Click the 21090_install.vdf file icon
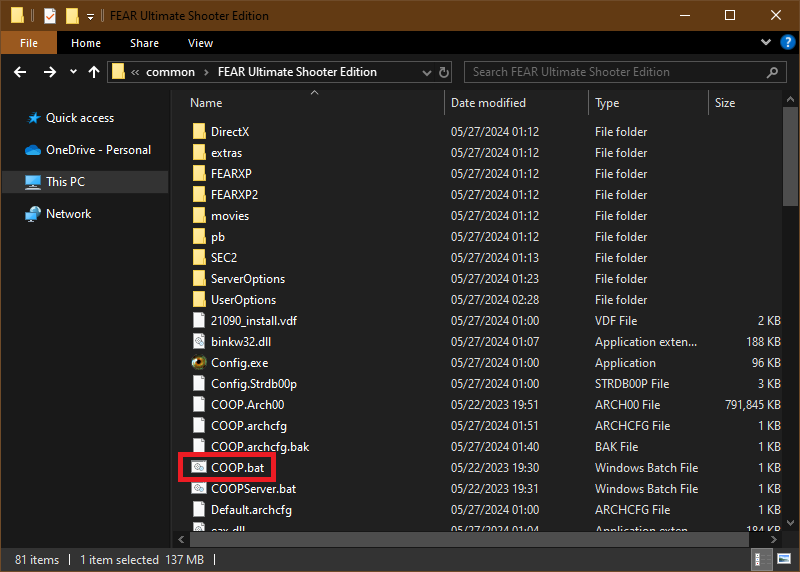The height and width of the screenshot is (572, 800). tap(199, 320)
